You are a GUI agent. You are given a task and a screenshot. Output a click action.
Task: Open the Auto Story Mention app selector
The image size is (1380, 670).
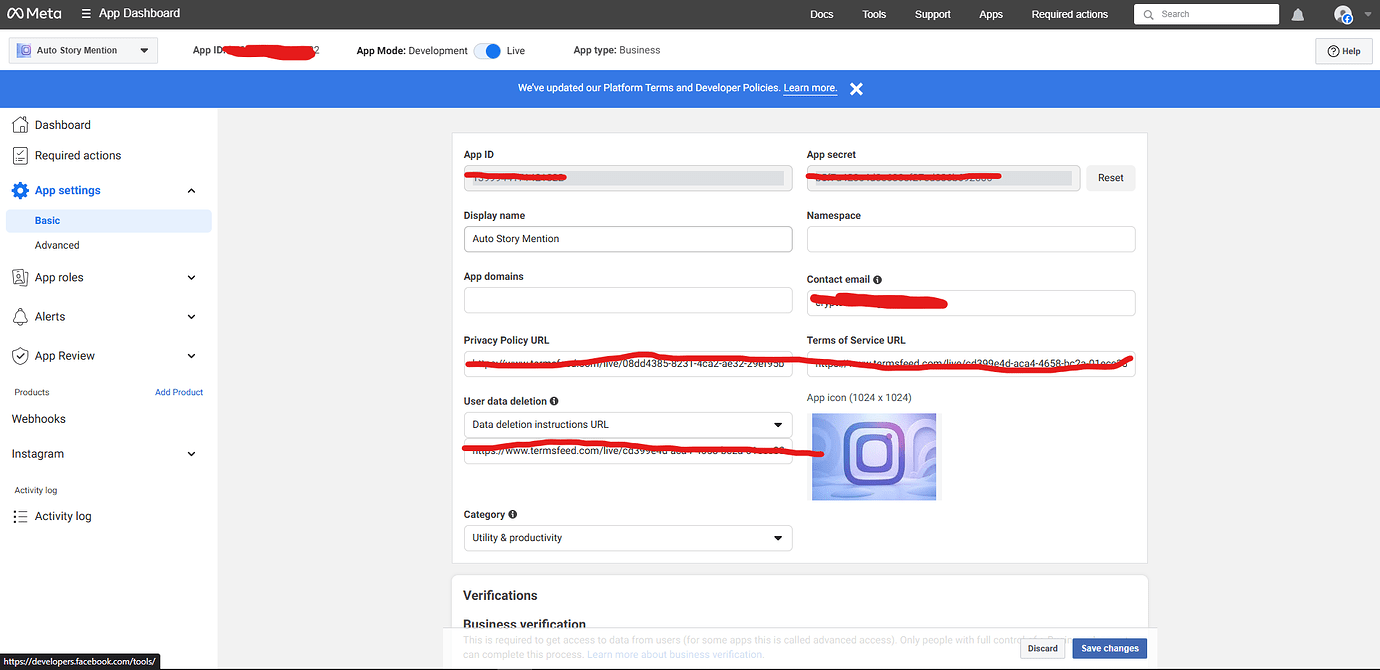(x=83, y=49)
